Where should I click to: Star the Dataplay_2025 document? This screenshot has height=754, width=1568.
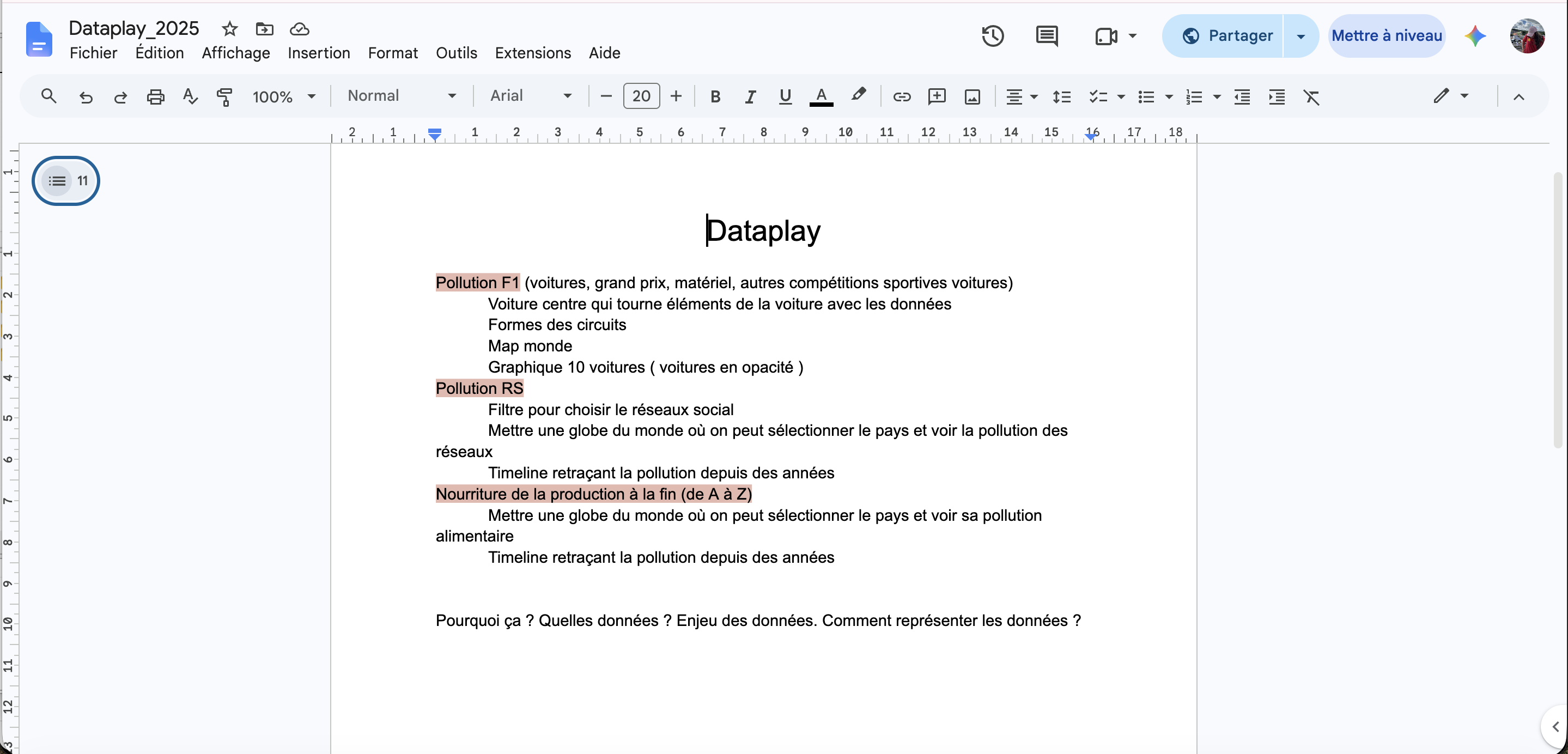coord(229,29)
